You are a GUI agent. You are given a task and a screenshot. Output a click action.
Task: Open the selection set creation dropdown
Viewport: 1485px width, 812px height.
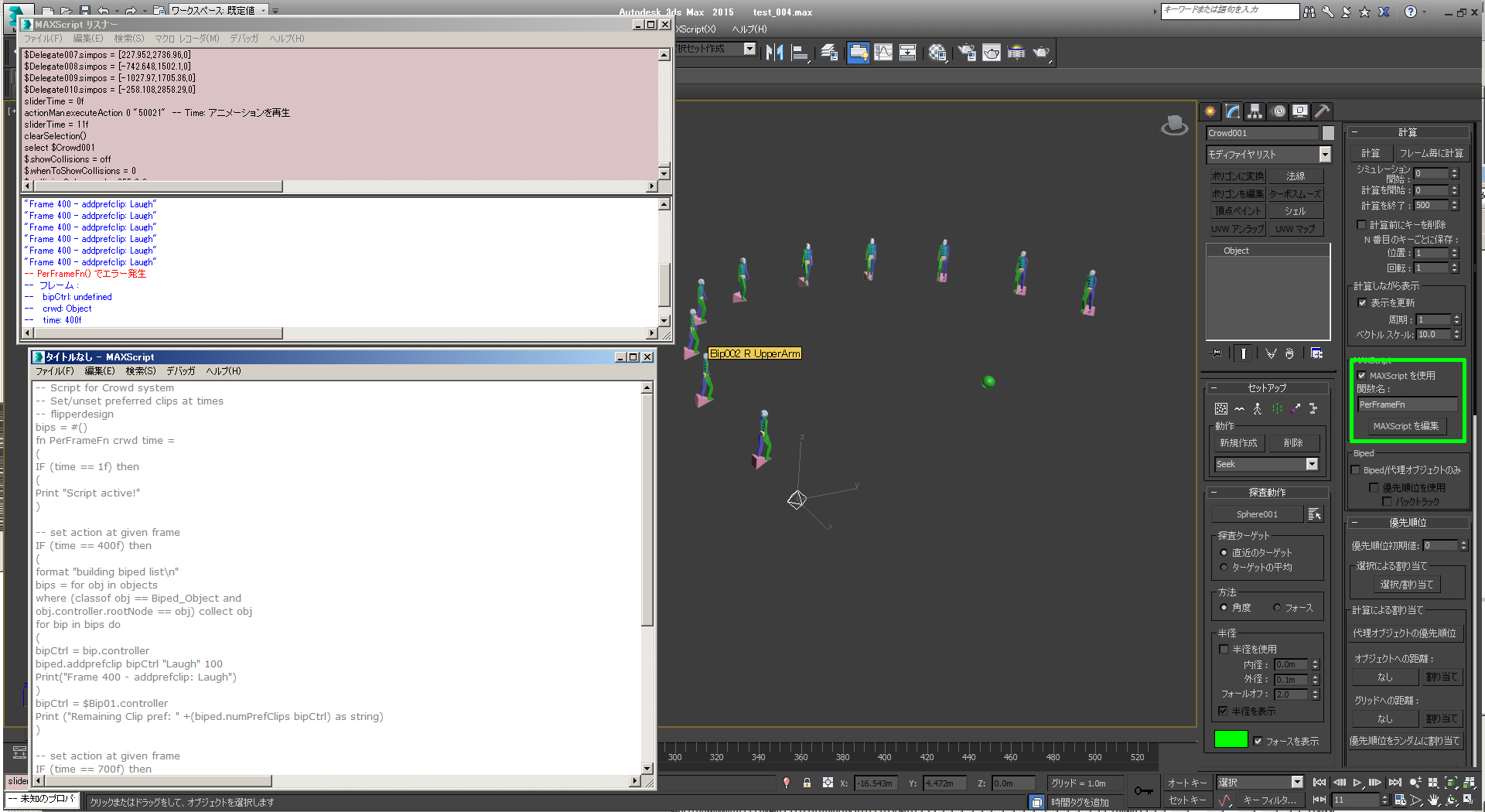(749, 49)
